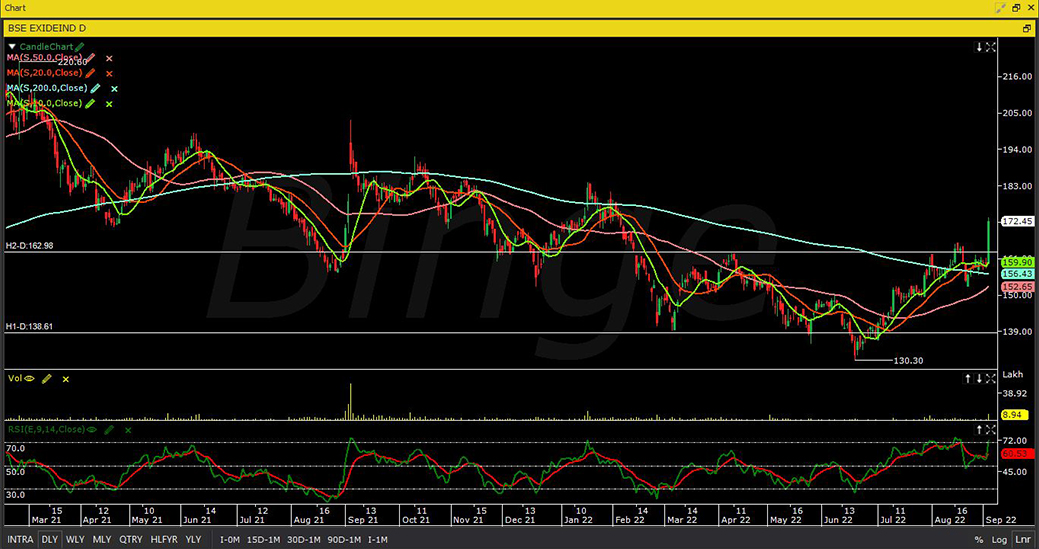The height and width of the screenshot is (549, 1039).
Task: Remove the green 10-period MA indicator
Action: point(109,104)
